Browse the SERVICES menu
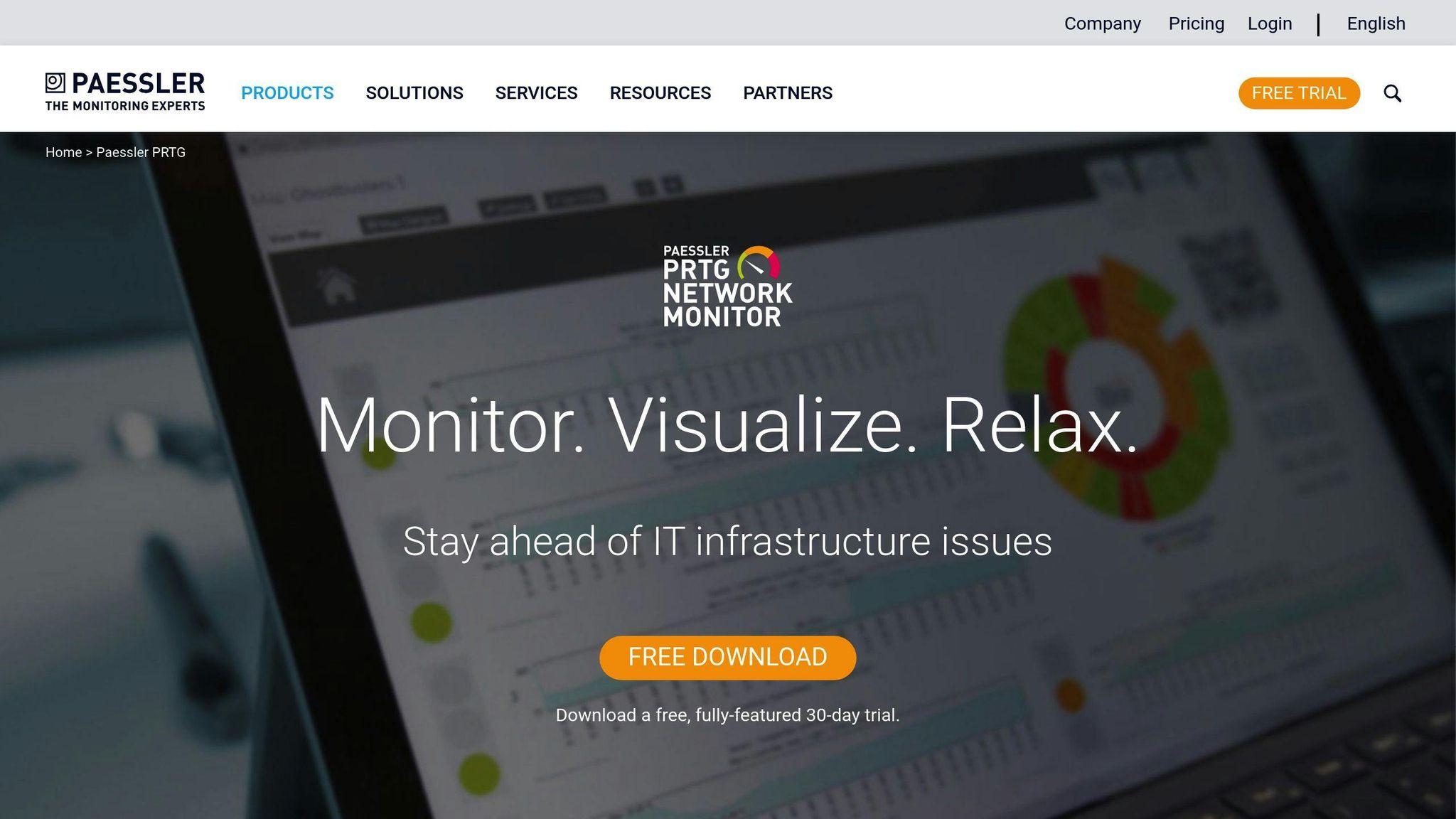 coord(537,92)
